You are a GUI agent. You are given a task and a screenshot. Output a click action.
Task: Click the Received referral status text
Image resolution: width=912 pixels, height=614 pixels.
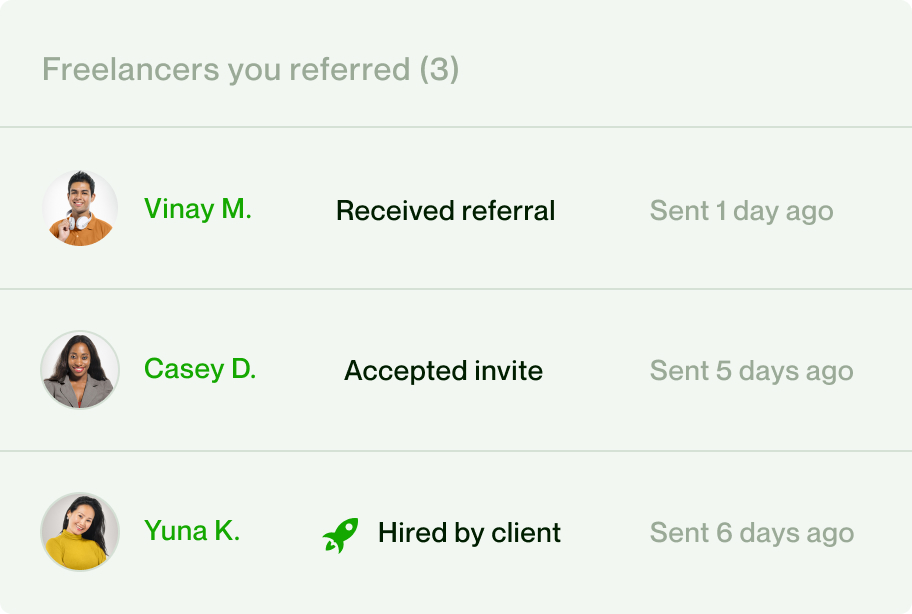445,210
